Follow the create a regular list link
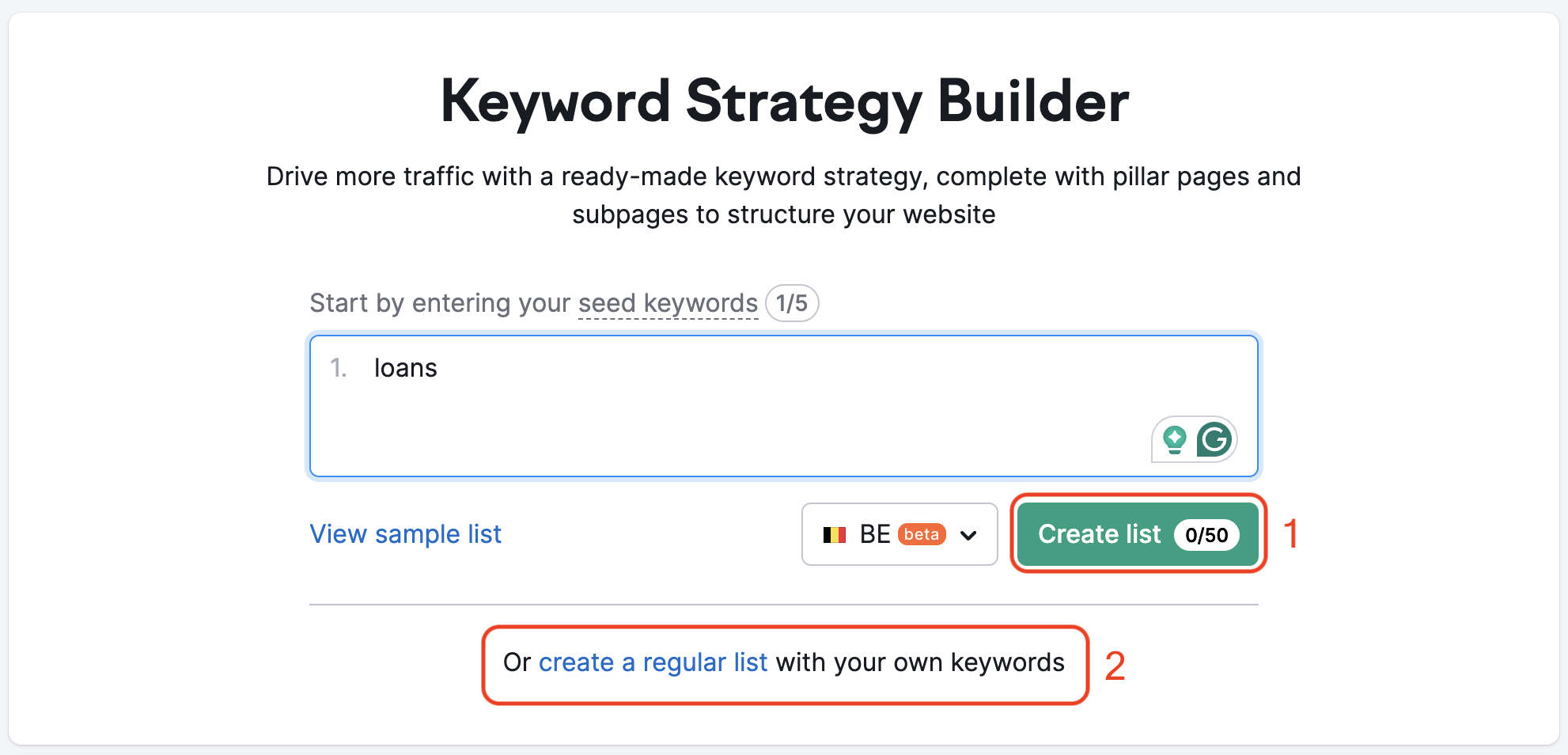 (x=653, y=662)
